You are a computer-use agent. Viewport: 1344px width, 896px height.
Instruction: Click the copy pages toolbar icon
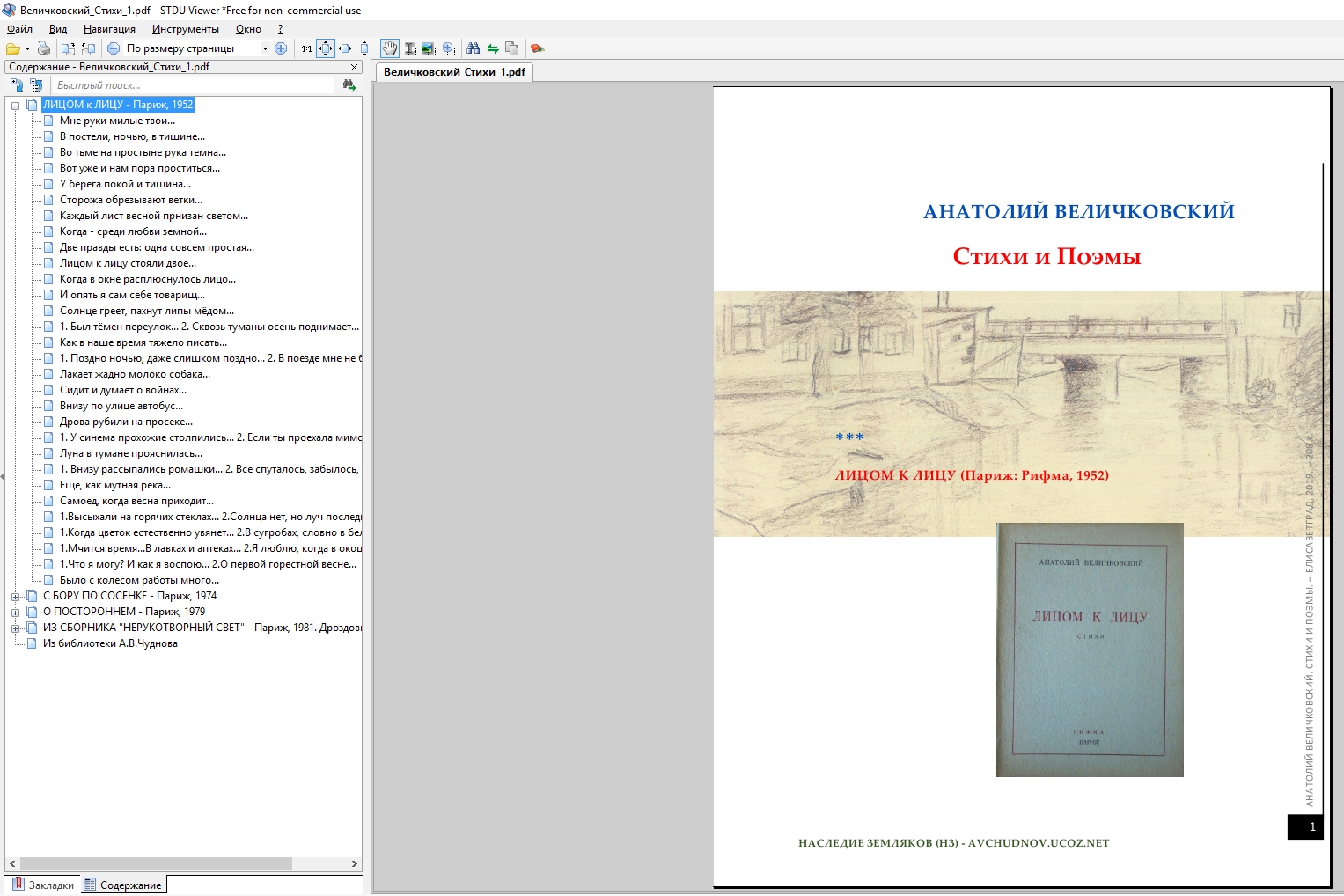point(511,48)
